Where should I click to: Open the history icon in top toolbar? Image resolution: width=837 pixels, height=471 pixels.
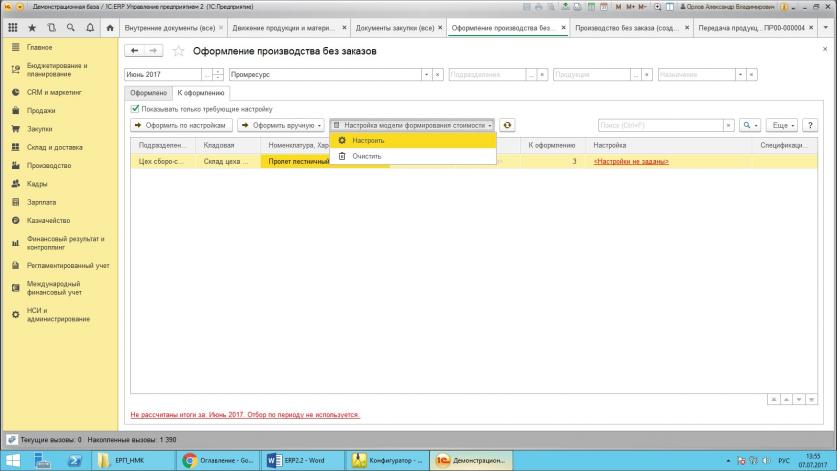(51, 28)
